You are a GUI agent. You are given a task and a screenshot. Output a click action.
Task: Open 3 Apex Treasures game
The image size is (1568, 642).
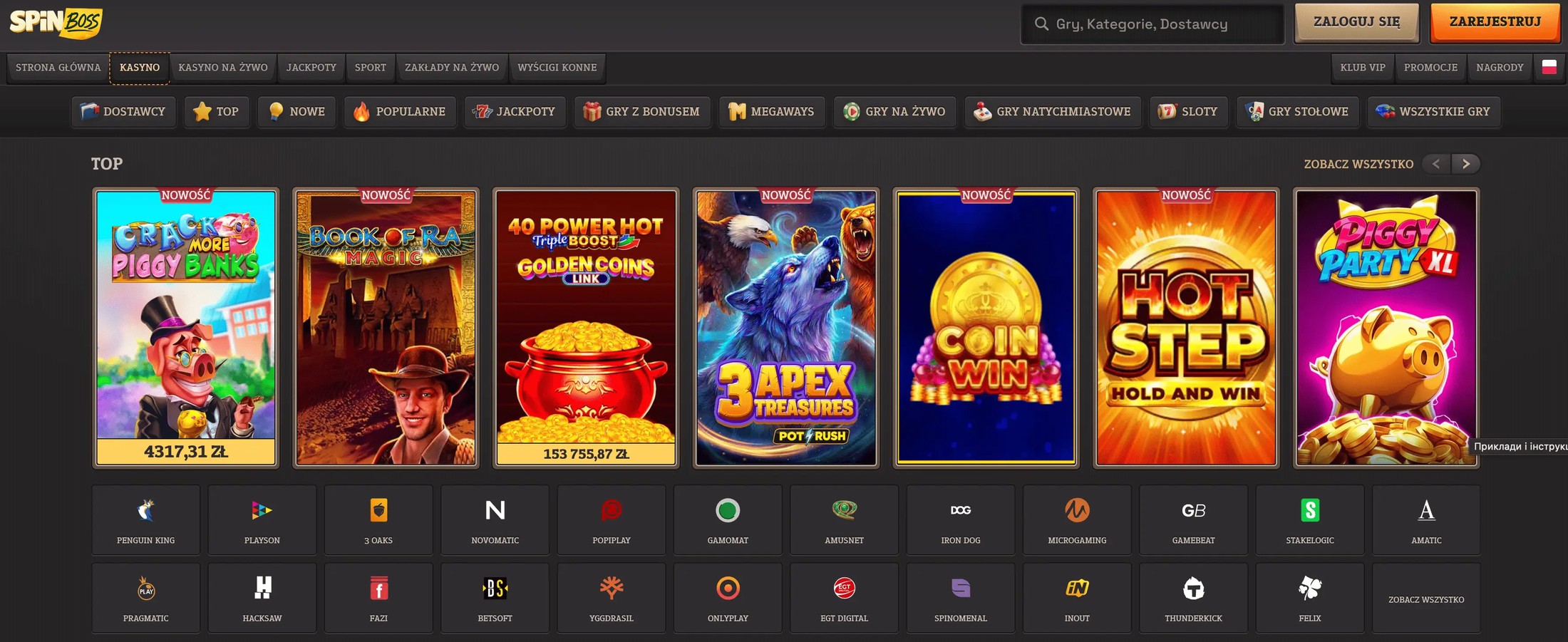(786, 328)
